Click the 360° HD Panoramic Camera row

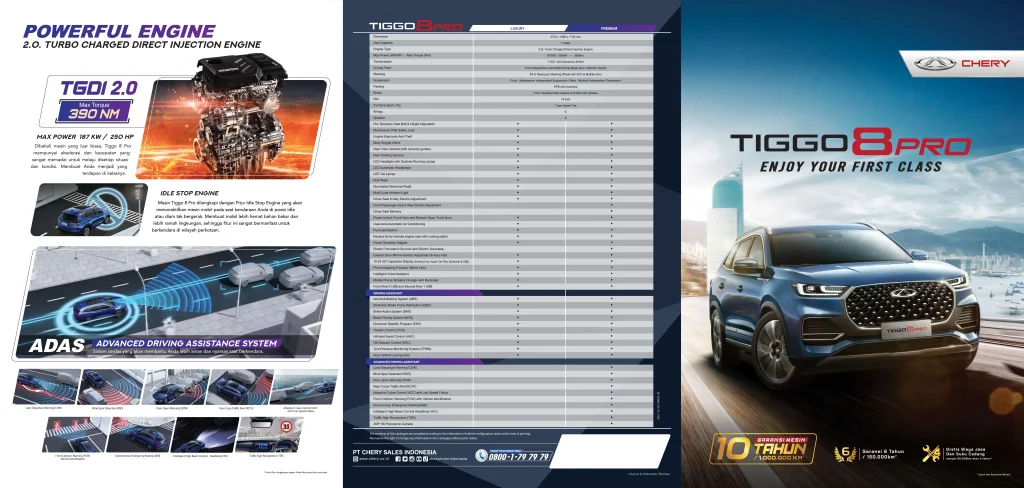point(511,424)
